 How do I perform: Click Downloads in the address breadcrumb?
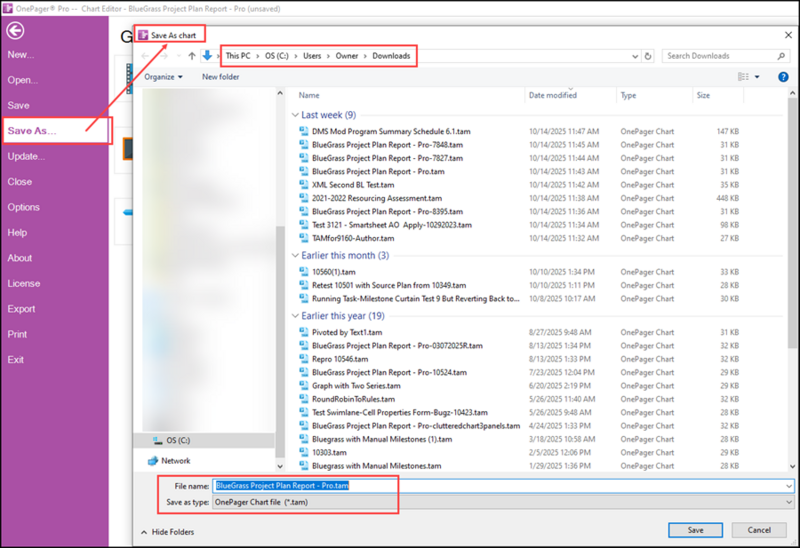pyautogui.click(x=391, y=56)
